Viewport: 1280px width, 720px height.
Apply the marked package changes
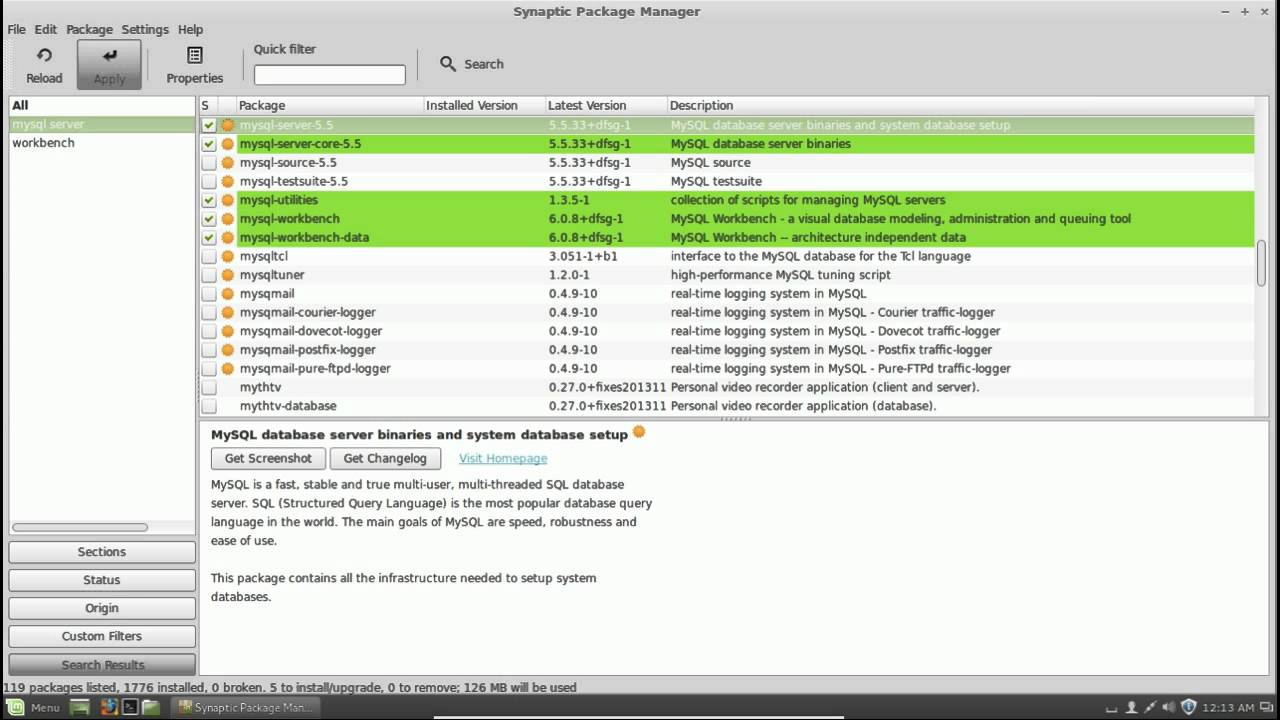[109, 65]
